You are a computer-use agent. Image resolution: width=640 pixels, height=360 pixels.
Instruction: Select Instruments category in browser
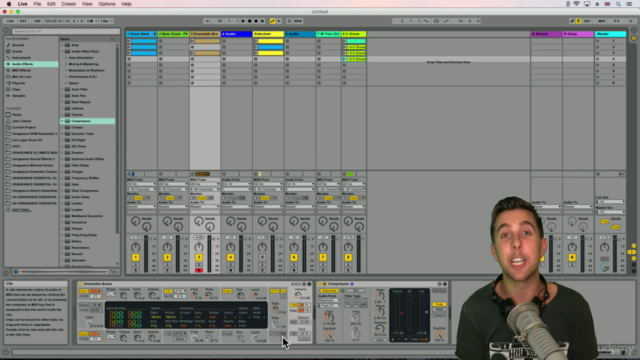pos(21,58)
